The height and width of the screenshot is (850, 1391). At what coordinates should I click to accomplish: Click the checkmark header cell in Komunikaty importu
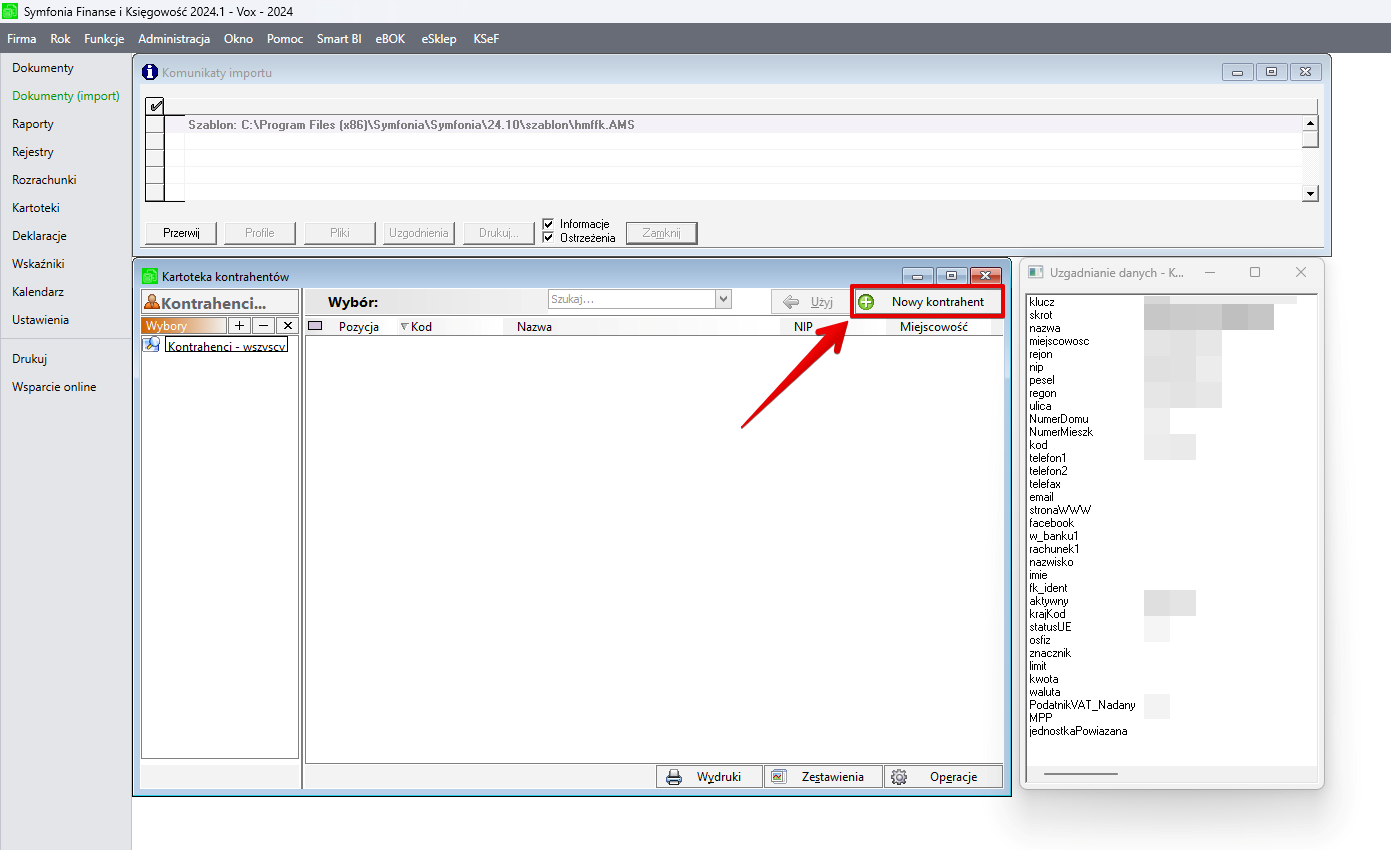pos(155,106)
